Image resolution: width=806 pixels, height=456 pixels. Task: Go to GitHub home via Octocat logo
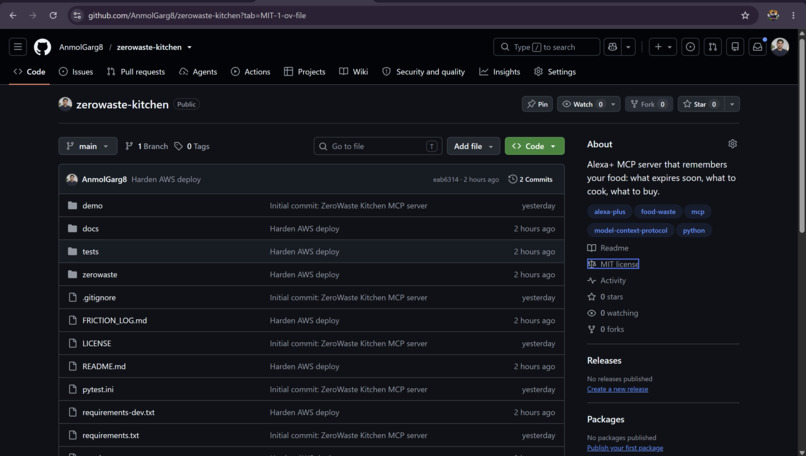click(42, 47)
